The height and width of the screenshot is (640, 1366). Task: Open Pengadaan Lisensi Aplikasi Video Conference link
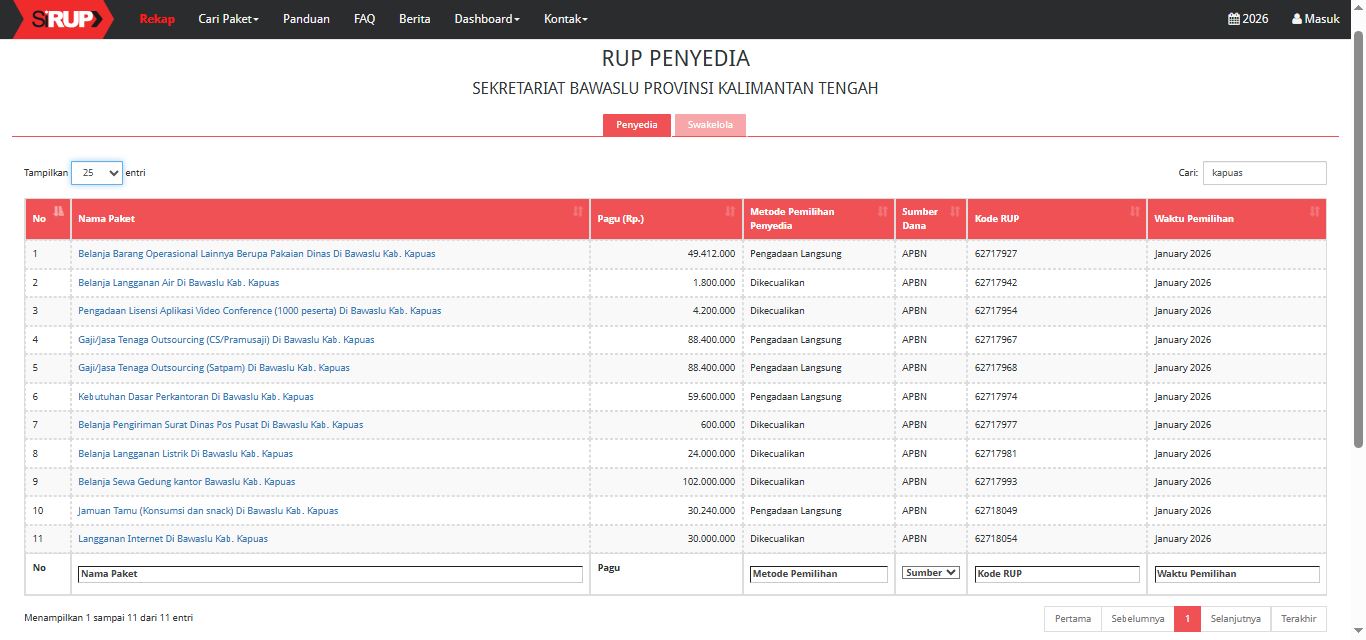[x=260, y=311]
